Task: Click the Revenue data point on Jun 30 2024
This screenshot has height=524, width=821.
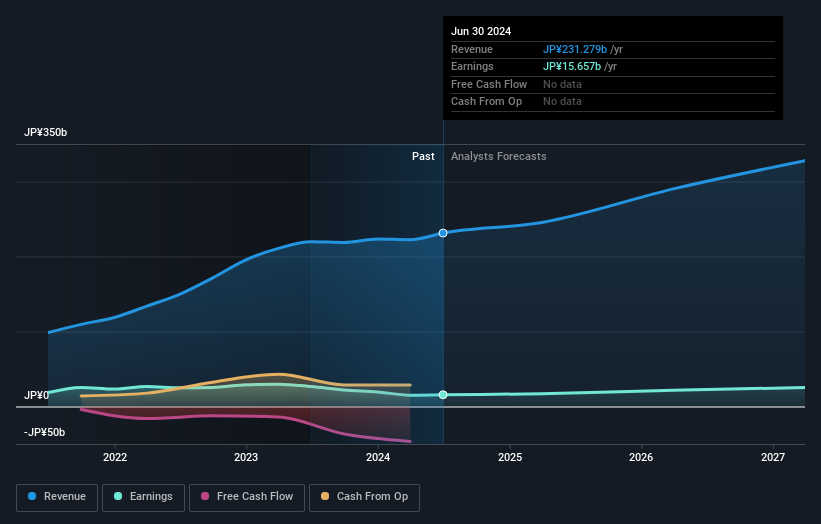Action: click(x=443, y=233)
